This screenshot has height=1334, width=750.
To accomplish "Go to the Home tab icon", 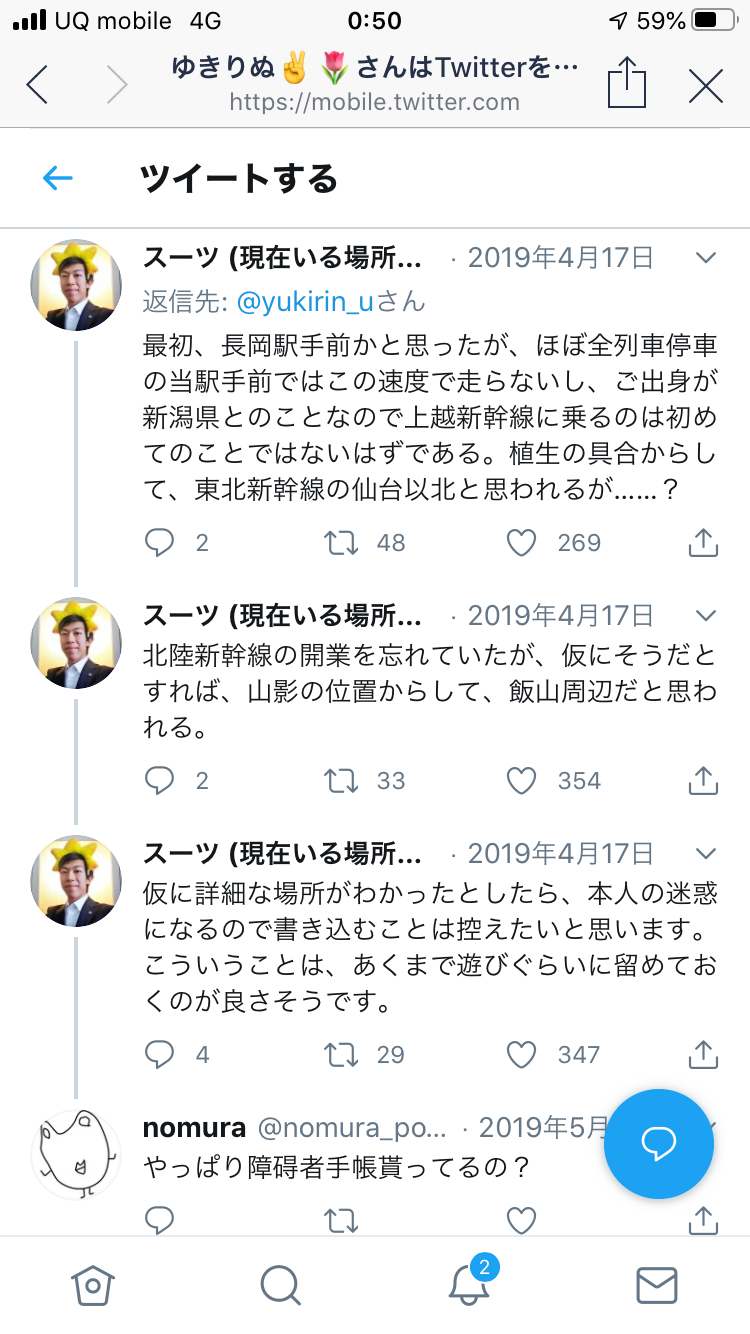I will tap(92, 1284).
